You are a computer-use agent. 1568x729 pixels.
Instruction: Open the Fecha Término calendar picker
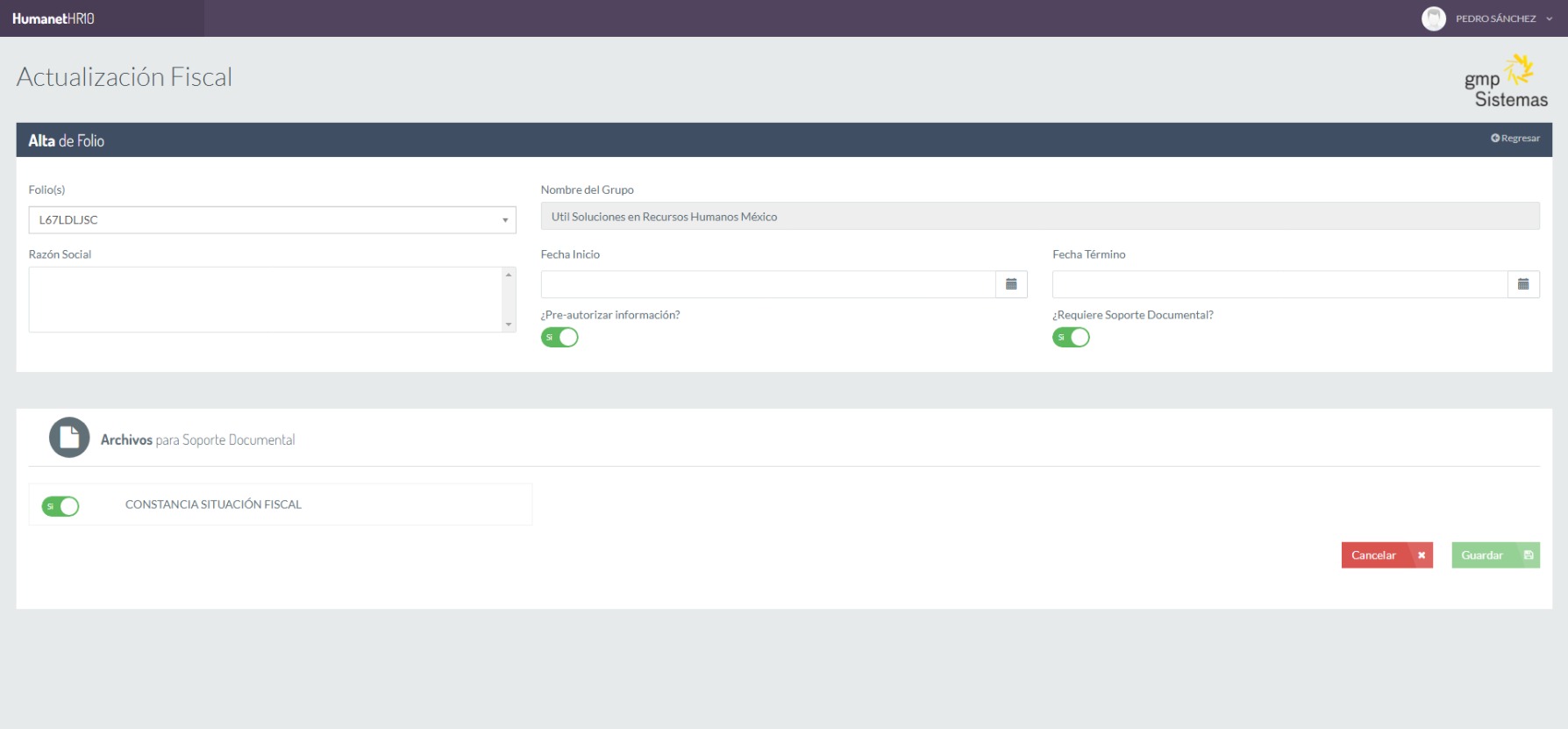tap(1523, 284)
